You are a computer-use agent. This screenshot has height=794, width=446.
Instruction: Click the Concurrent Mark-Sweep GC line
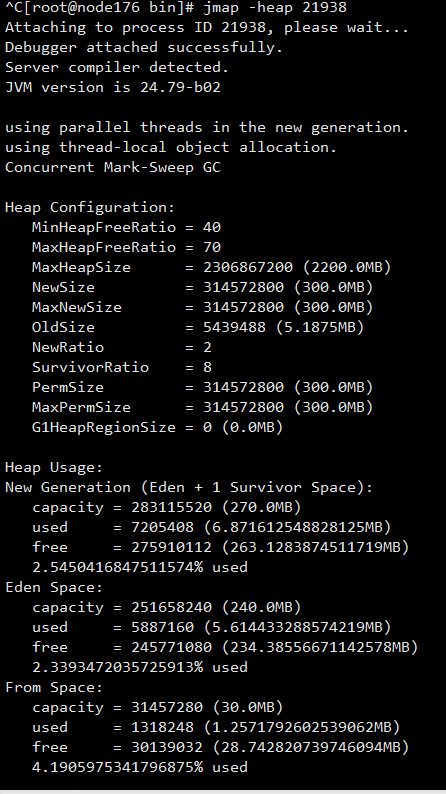point(113,167)
